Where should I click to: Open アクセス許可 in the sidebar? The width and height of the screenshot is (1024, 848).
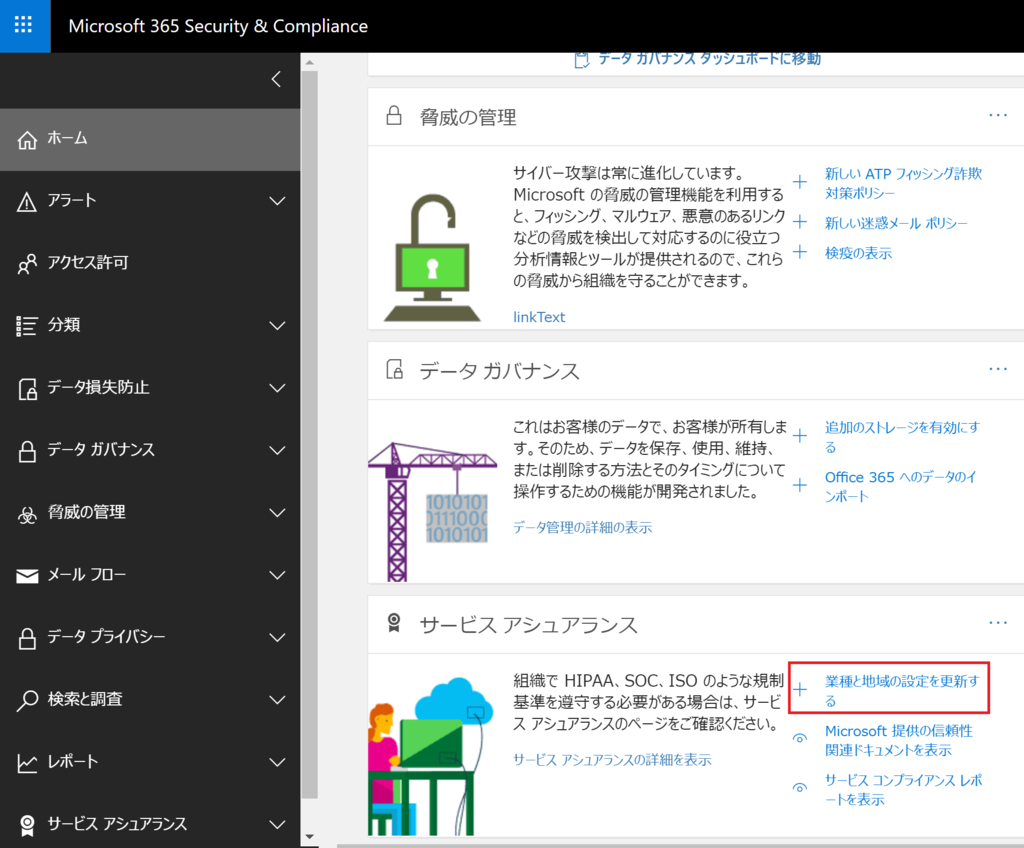pos(150,263)
